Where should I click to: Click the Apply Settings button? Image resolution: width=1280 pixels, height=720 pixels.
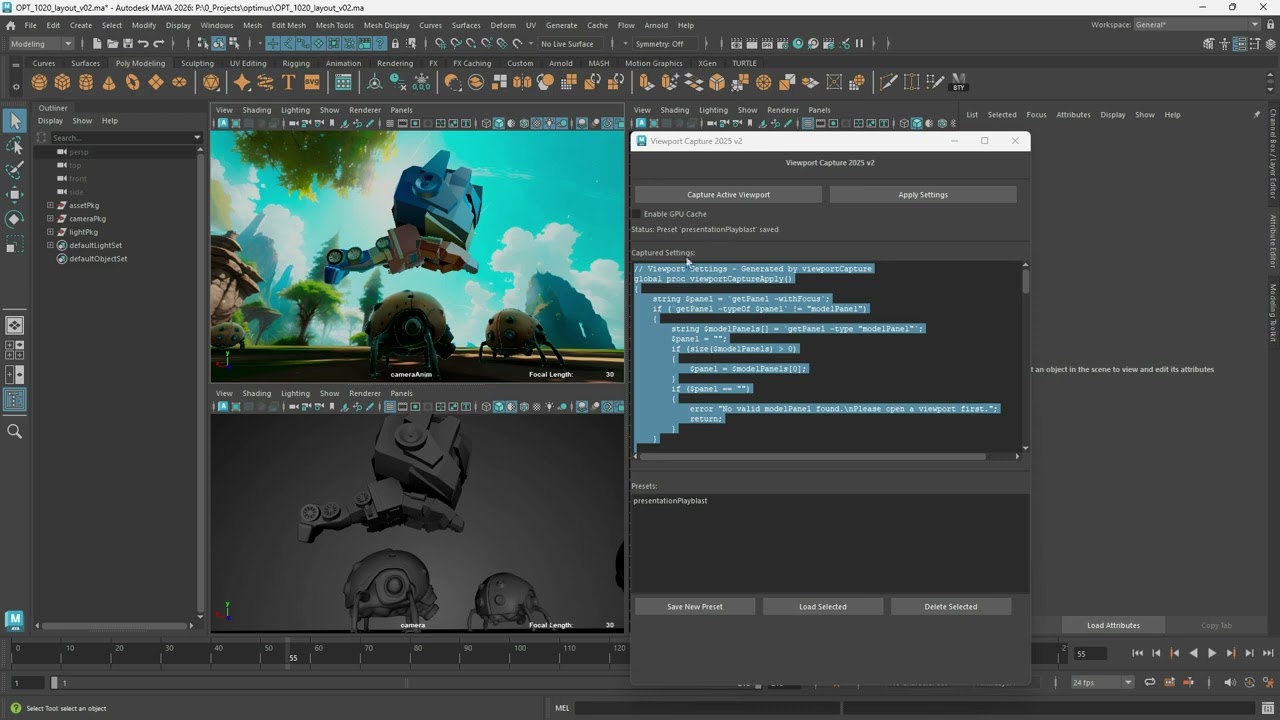click(x=923, y=194)
